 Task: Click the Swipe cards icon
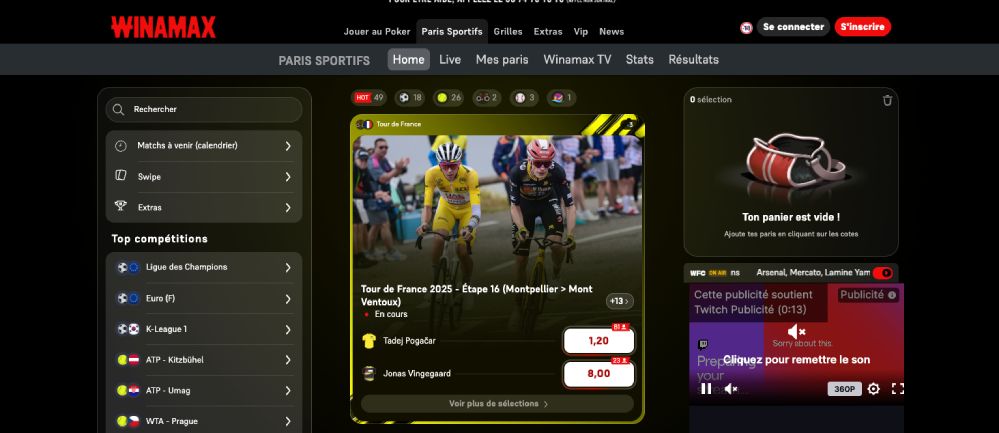(120, 176)
